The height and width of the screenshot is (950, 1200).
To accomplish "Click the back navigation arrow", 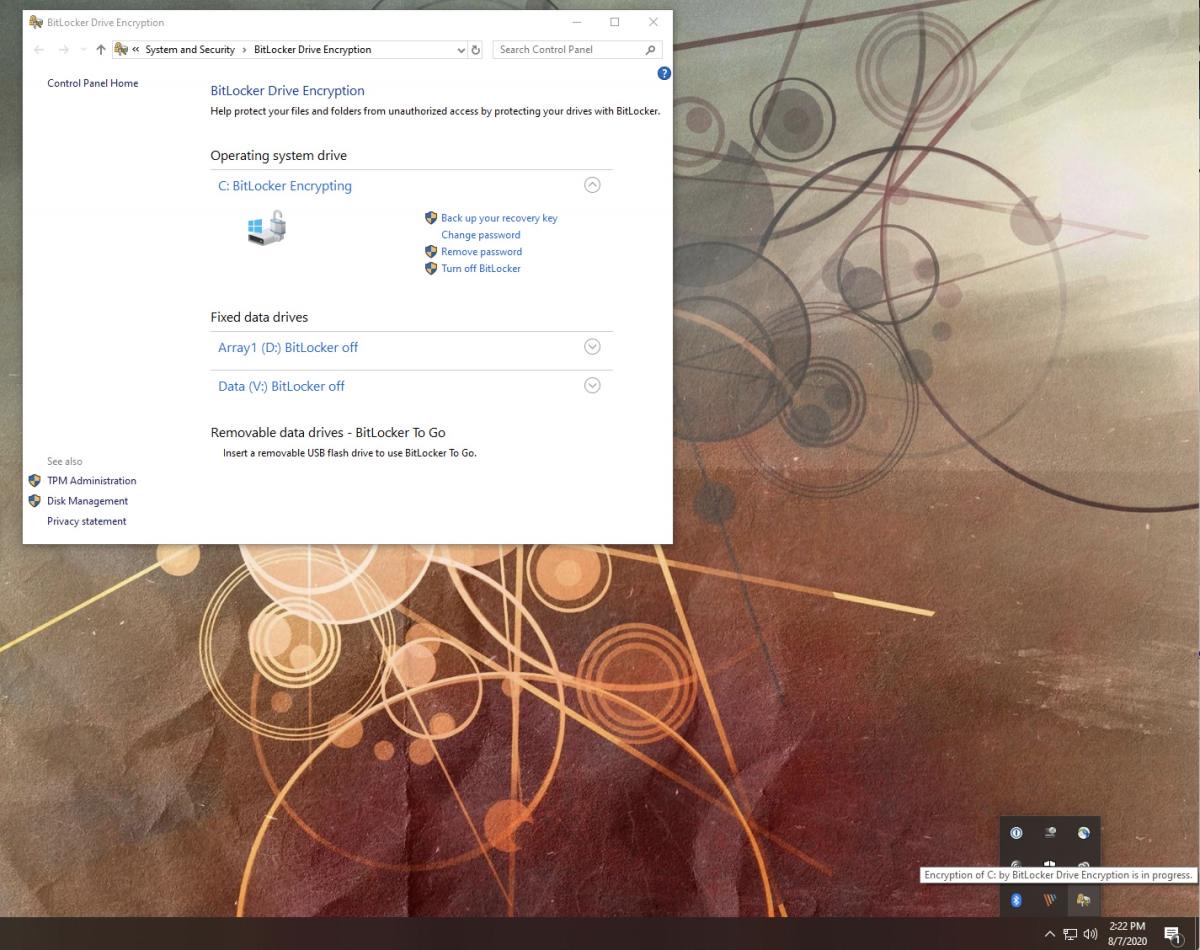I will (39, 49).
